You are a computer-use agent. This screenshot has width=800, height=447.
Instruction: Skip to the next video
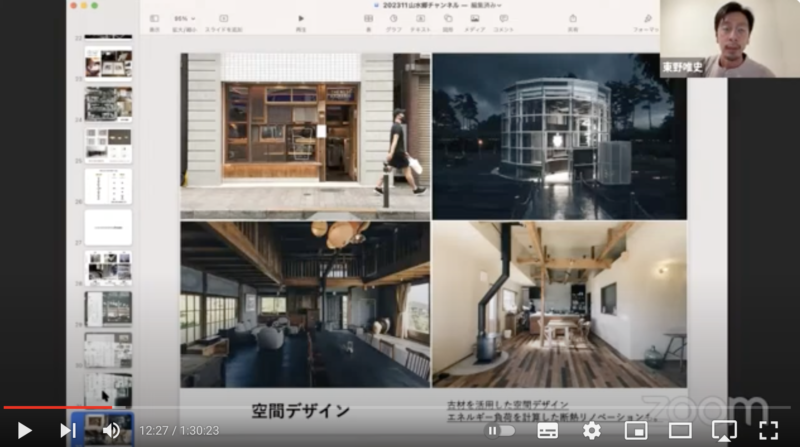[67, 430]
